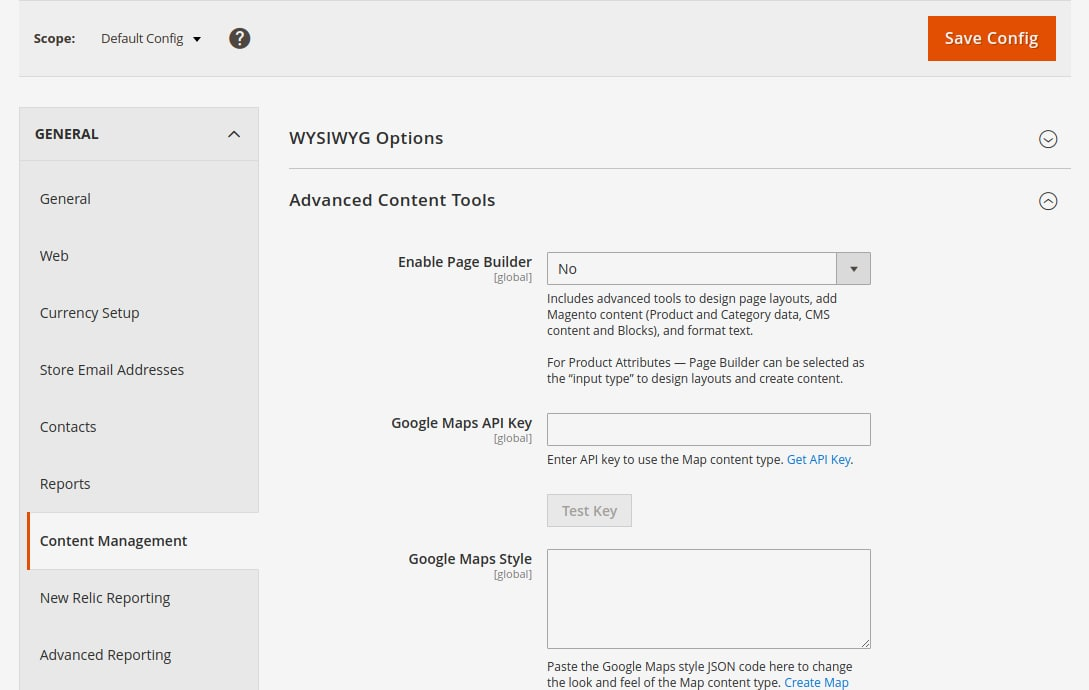This screenshot has height=690, width=1089.
Task: Collapse the Advanced Content Tools section chevron
Action: pos(1047,201)
